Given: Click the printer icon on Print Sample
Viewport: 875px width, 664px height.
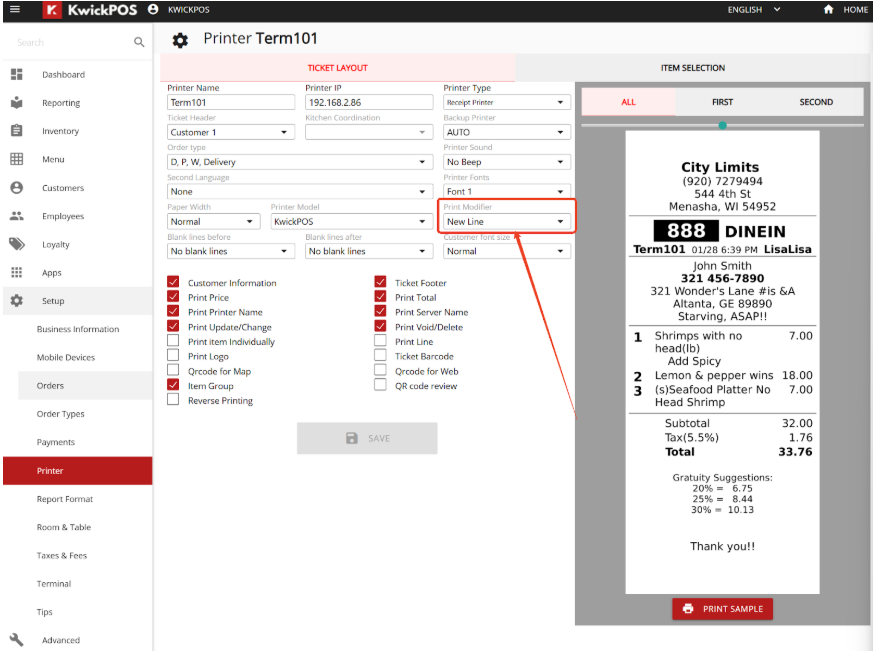Looking at the screenshot, I should pos(688,609).
